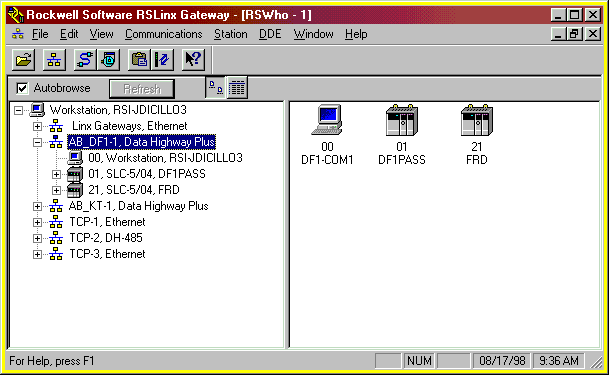The width and height of the screenshot is (612, 377).
Task: Expand the TCP-1, Ethernet node
Action: click(37, 222)
